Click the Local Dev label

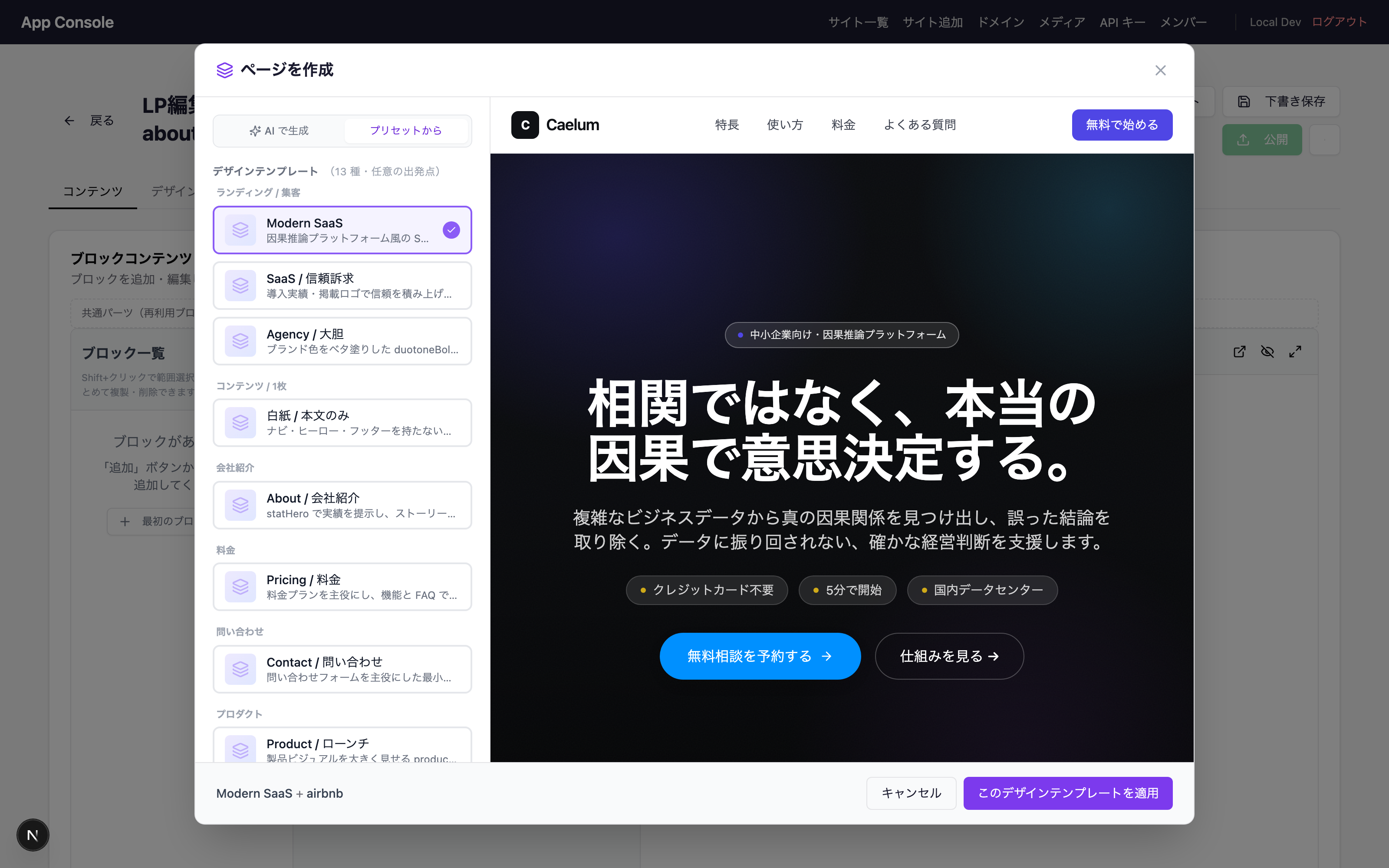(1275, 23)
